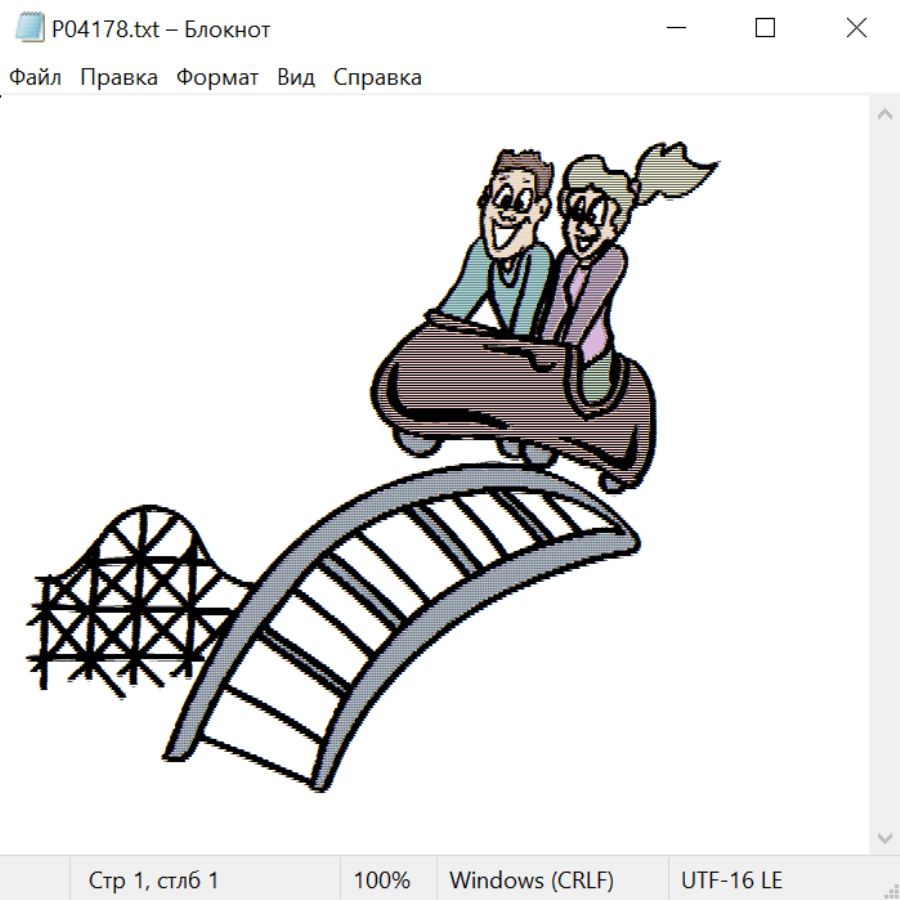
Task: Click the Notepad icon in the title bar
Action: [28, 29]
